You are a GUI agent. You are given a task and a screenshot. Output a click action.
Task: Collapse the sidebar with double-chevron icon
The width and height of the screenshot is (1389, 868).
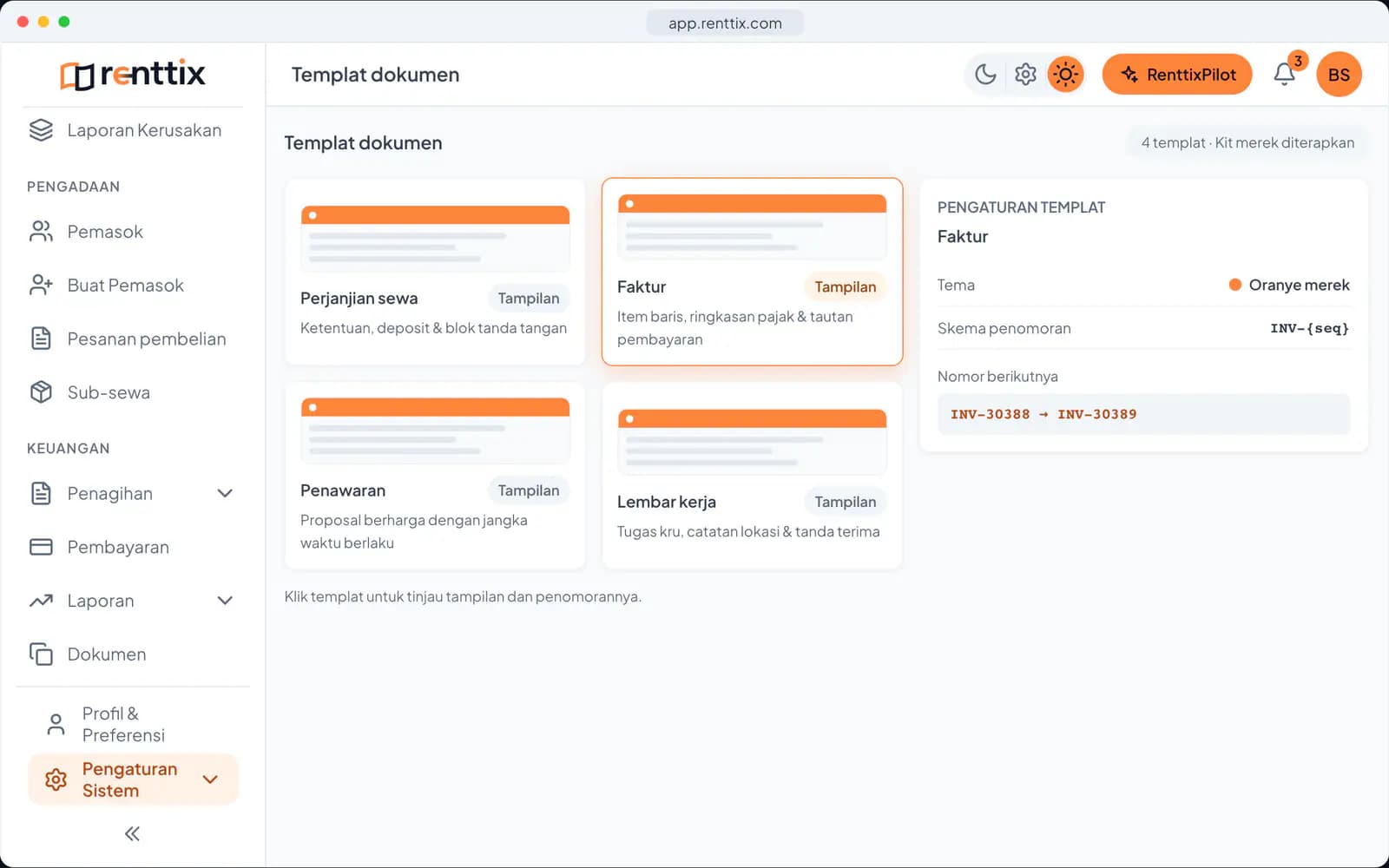point(132,834)
